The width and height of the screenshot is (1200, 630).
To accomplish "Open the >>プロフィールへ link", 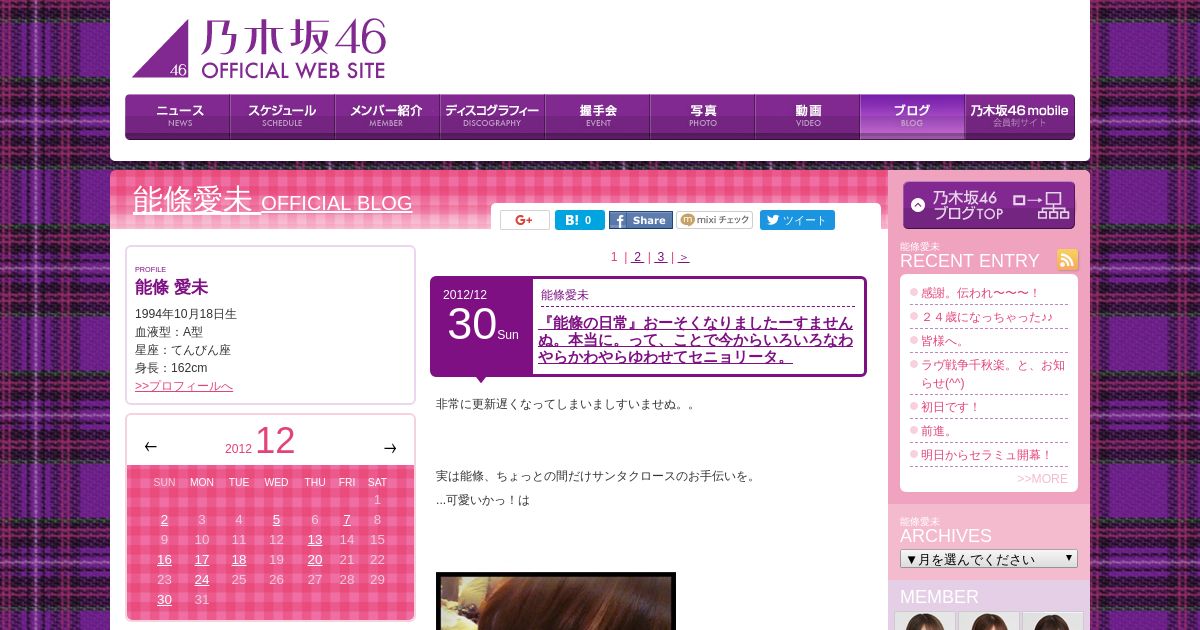I will (184, 386).
